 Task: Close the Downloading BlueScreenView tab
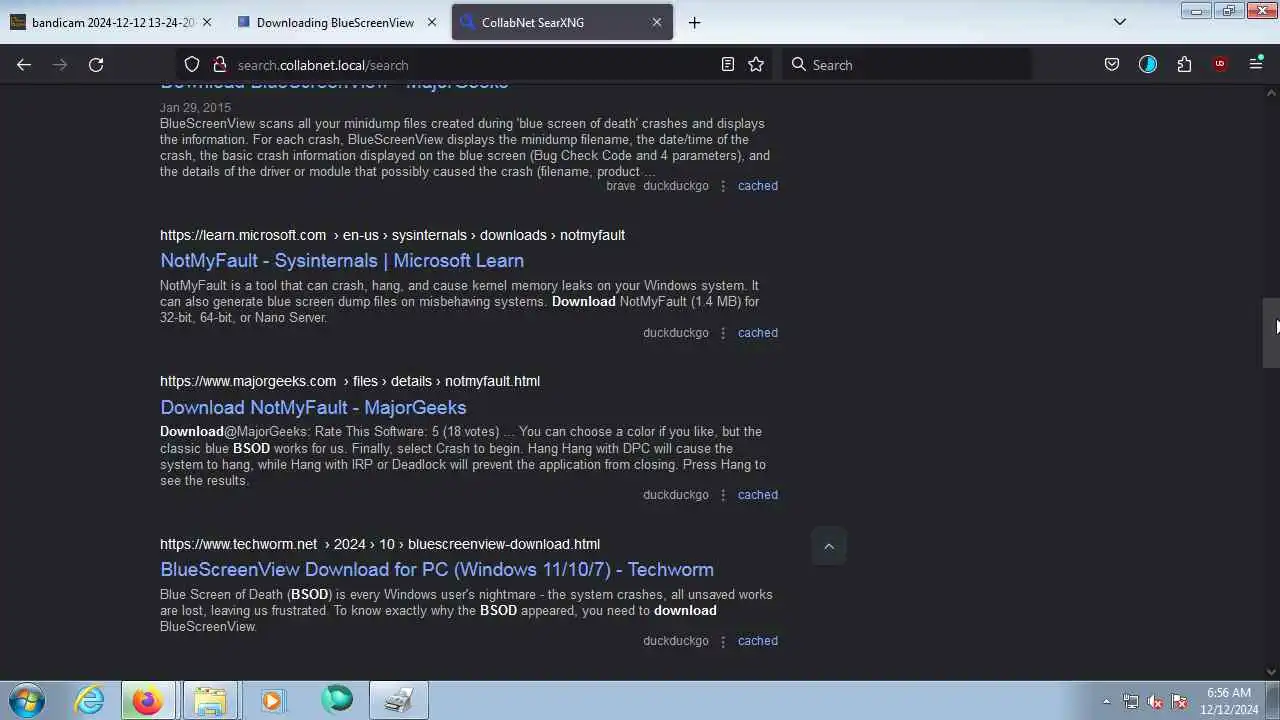(432, 22)
